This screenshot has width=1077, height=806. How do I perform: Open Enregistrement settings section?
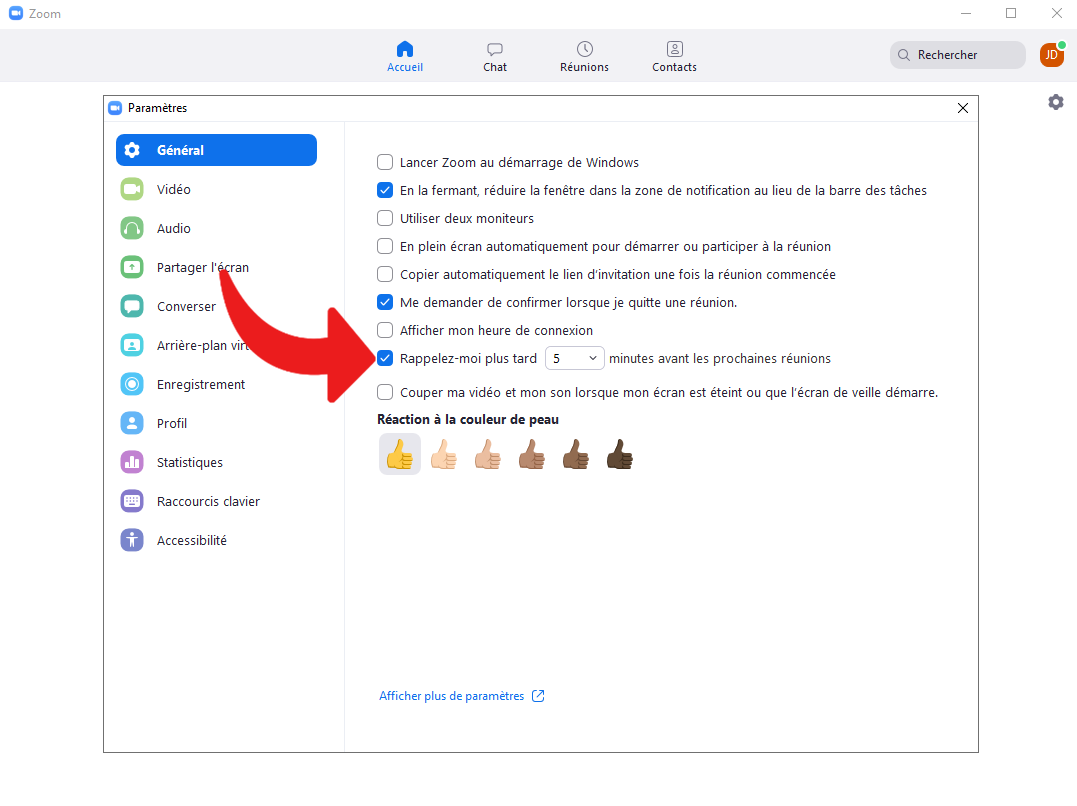pos(201,384)
